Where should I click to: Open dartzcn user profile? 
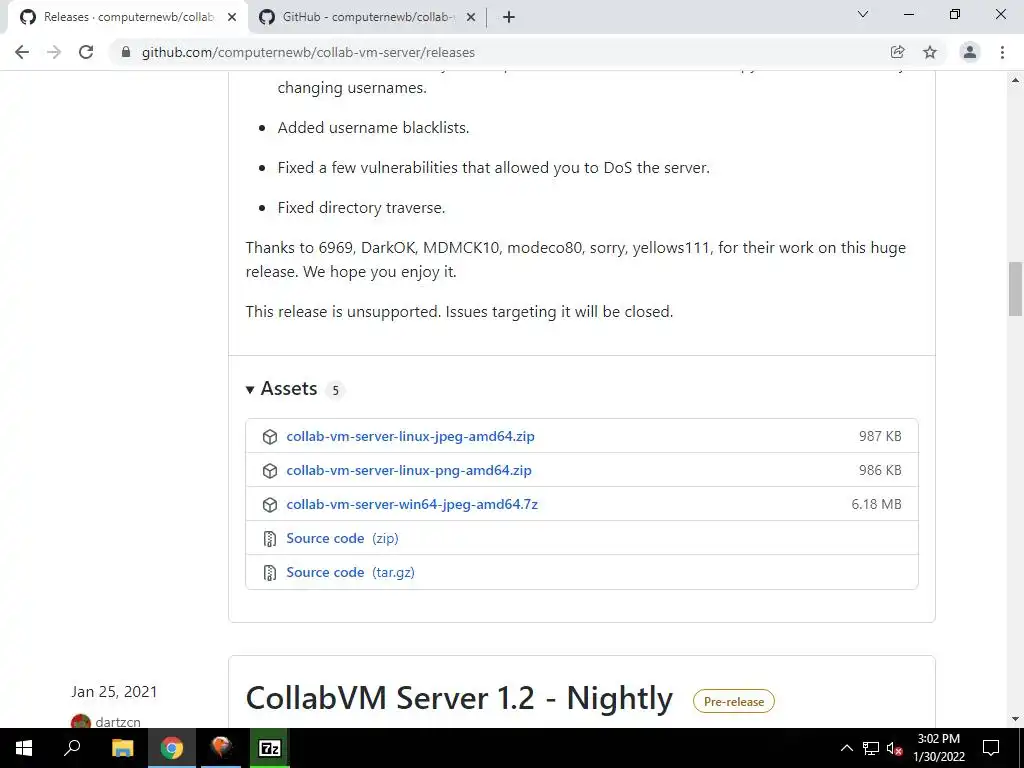[118, 722]
